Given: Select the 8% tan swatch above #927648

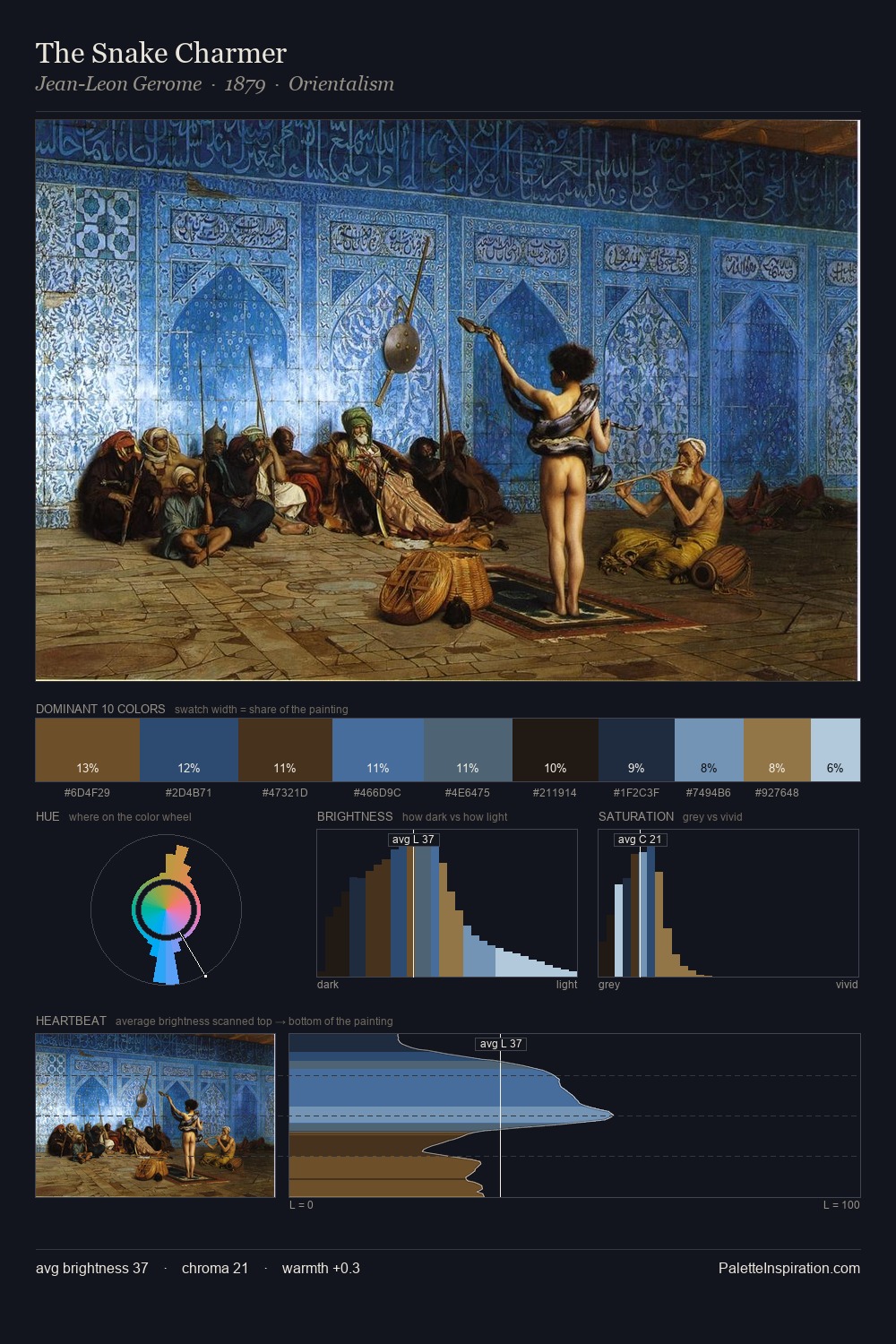Looking at the screenshot, I should (777, 750).
